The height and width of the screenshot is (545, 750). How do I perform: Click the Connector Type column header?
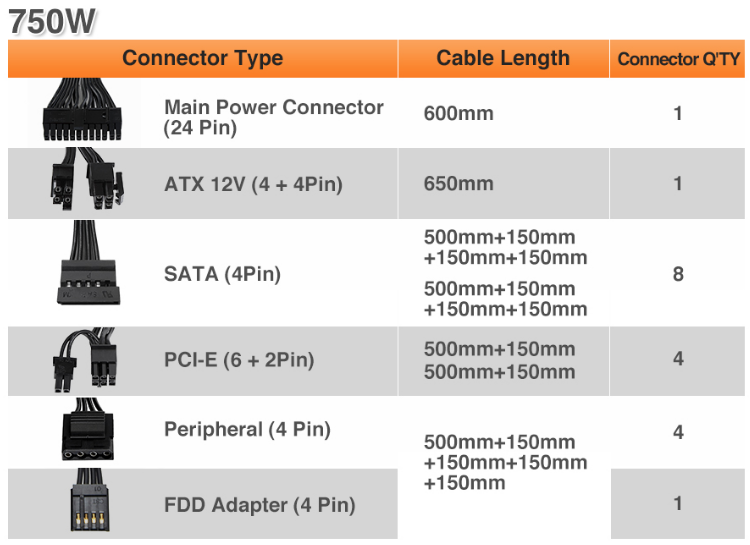[x=202, y=58]
